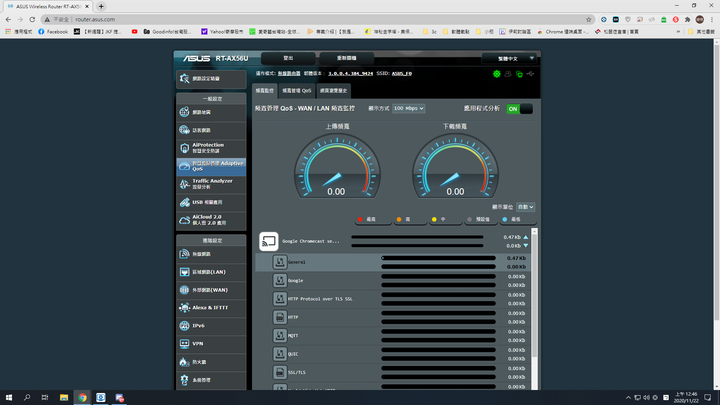Click the green gear status icon in header

496,74
